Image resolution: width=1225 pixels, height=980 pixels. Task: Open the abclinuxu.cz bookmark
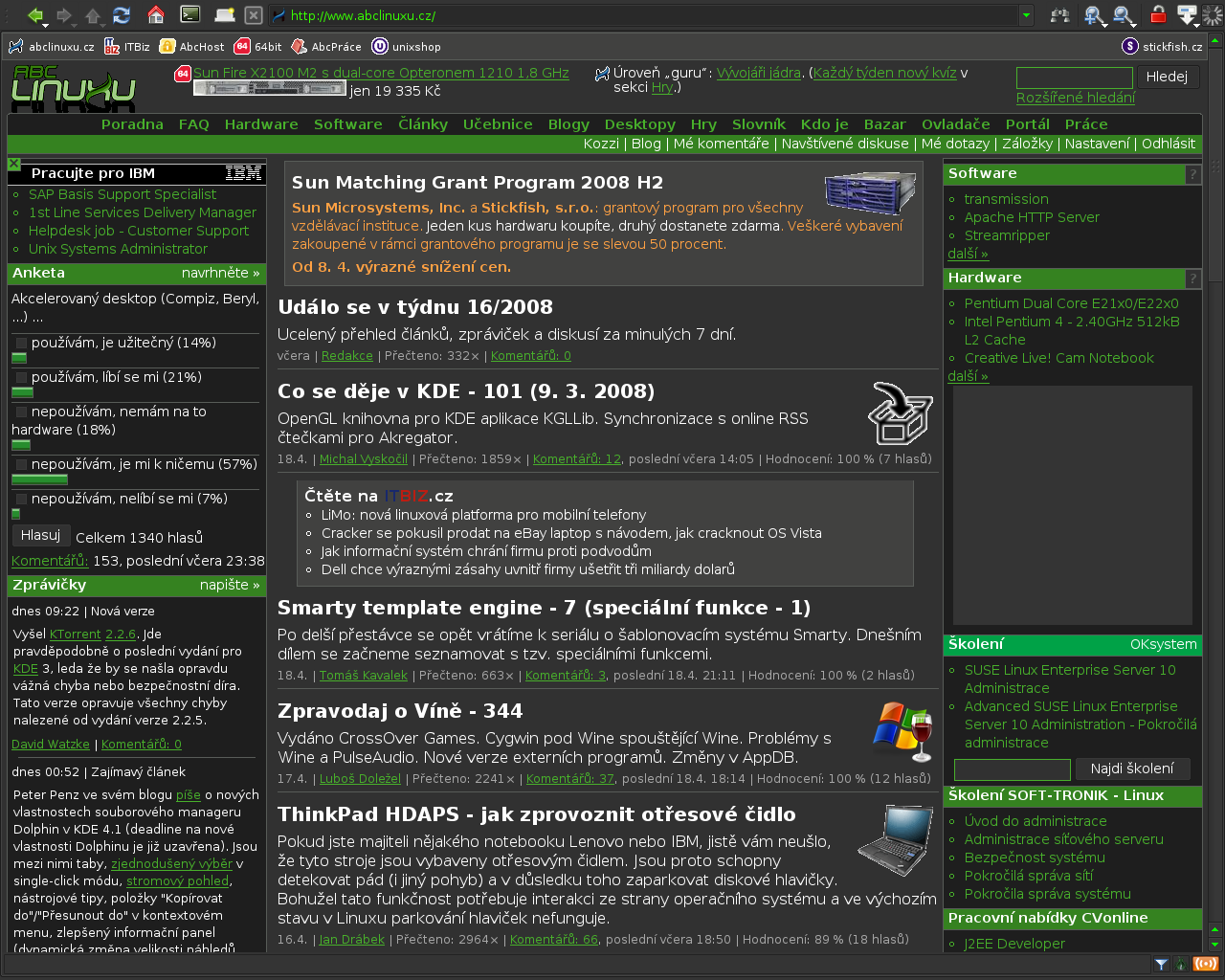52,46
